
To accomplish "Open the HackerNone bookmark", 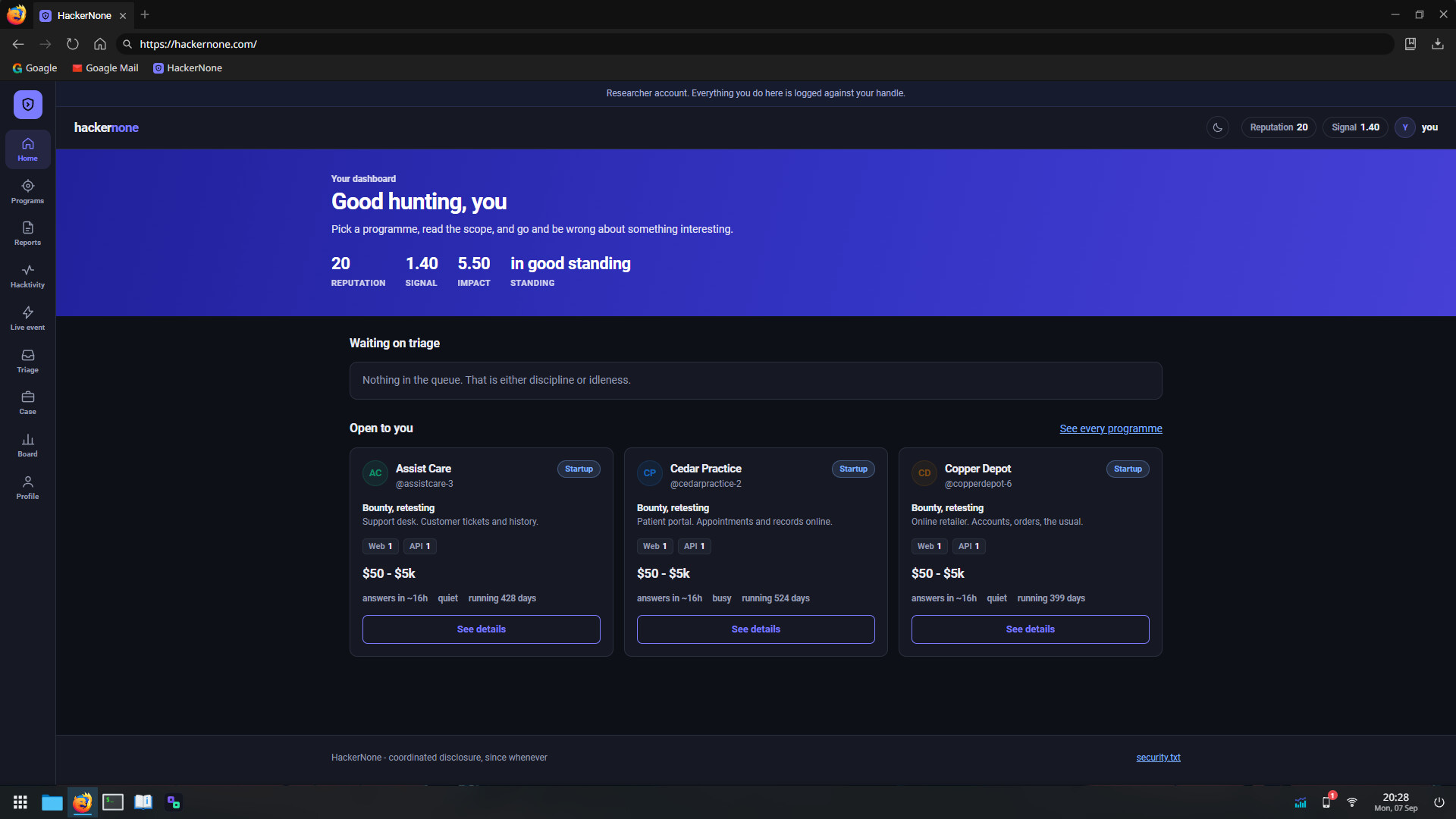I will 187,68.
